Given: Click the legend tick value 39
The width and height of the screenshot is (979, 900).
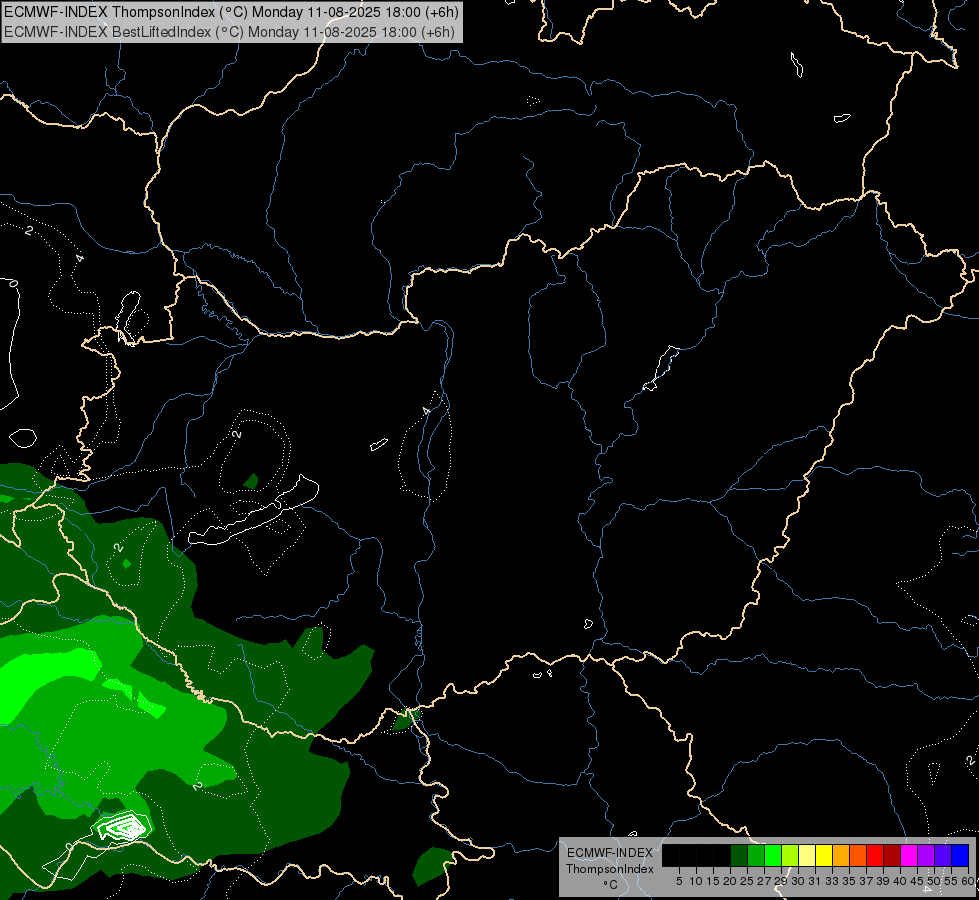Looking at the screenshot, I should [882, 881].
